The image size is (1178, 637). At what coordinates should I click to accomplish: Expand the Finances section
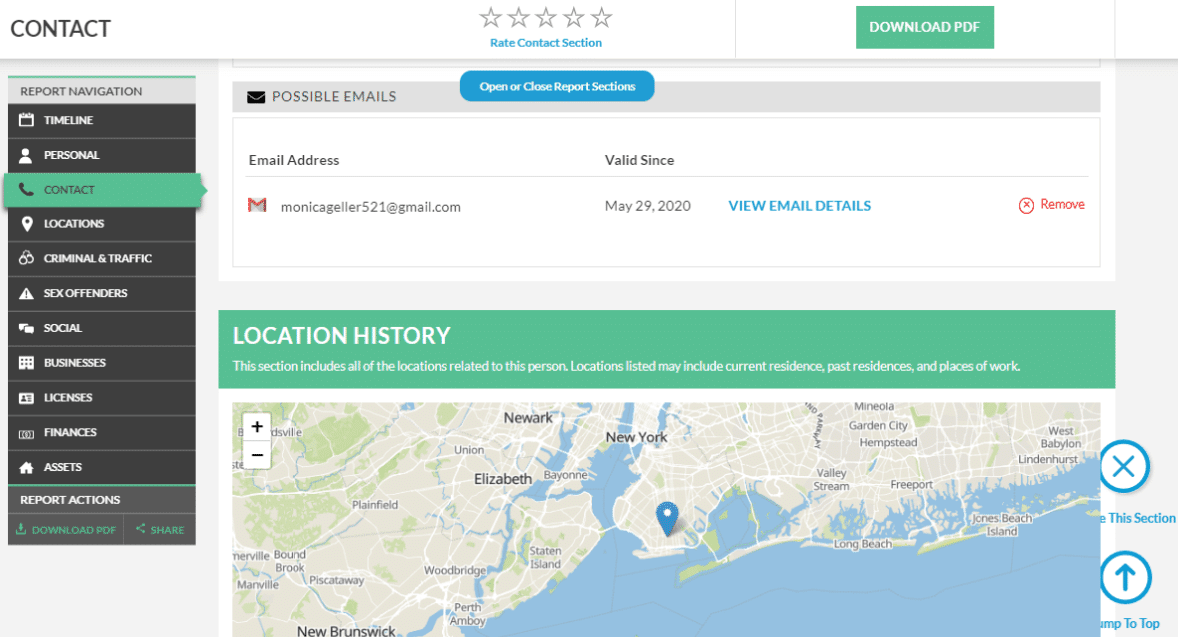70,432
